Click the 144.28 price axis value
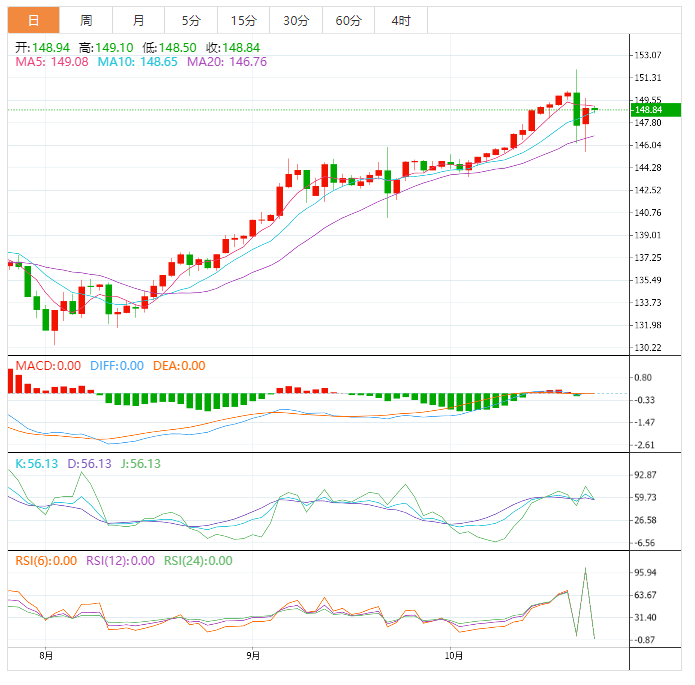This screenshot has height=685, width=695. click(648, 168)
